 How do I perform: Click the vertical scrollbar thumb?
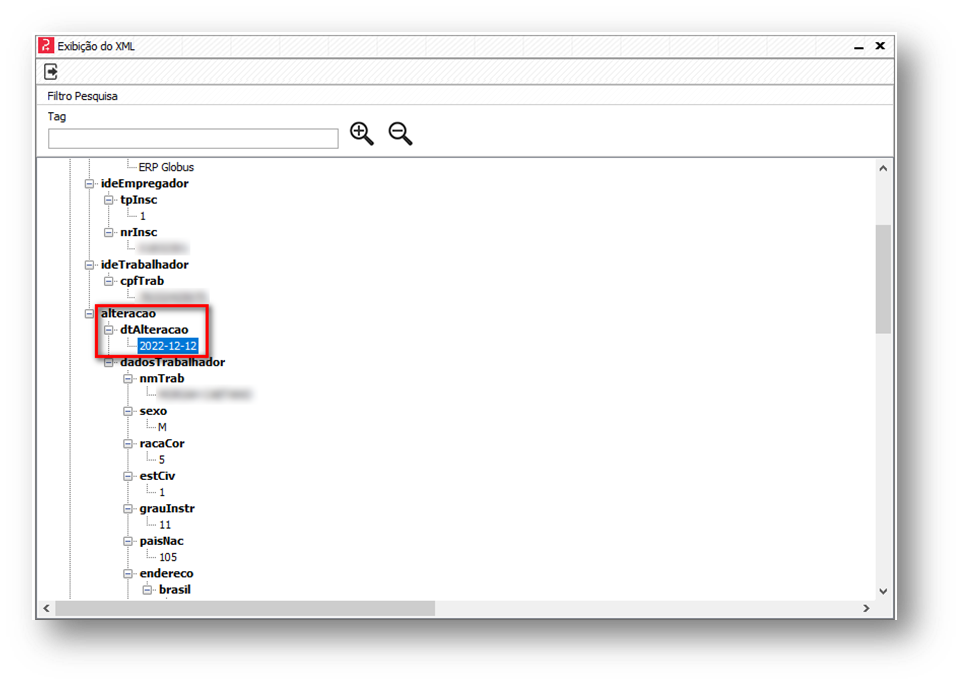(x=883, y=279)
